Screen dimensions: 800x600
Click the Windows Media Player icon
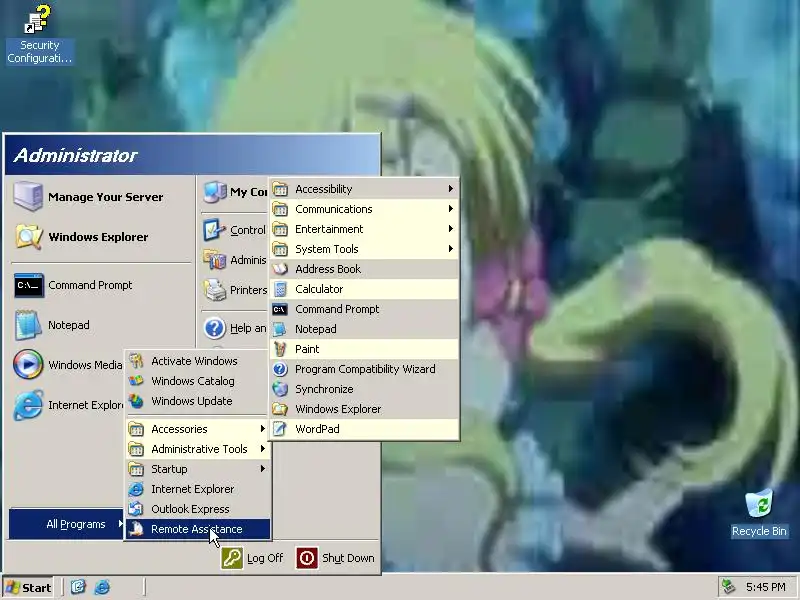coord(28,364)
